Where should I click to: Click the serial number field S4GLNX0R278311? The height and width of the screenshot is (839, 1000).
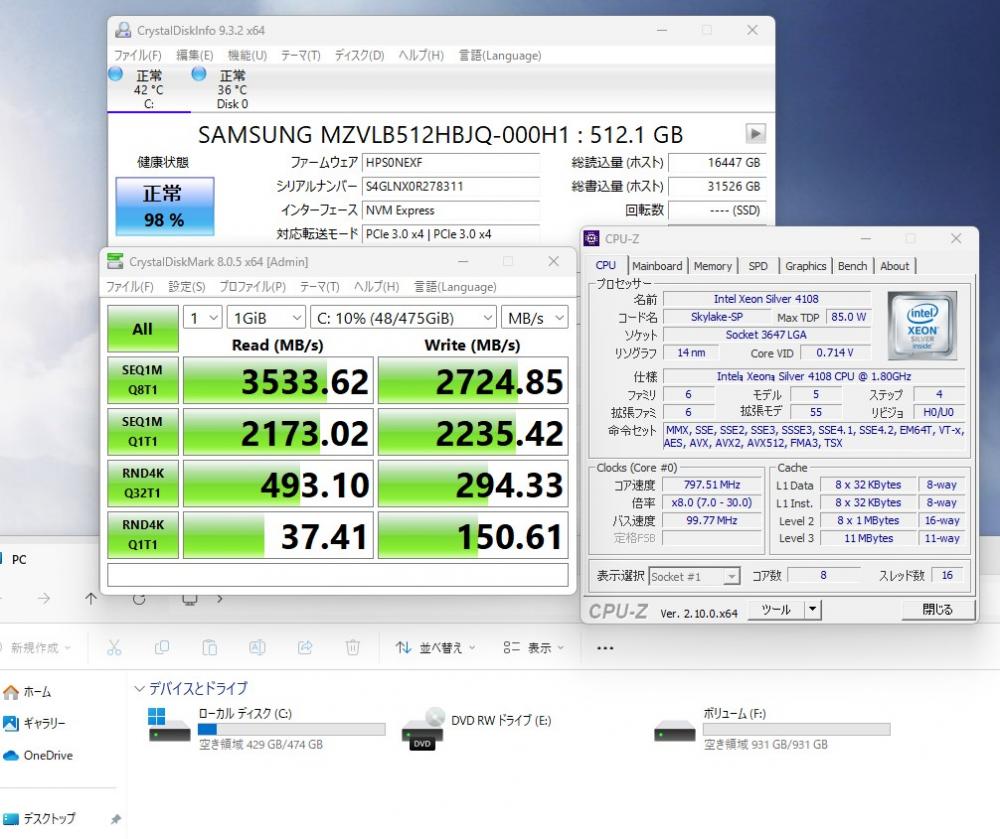pyautogui.click(x=450, y=186)
